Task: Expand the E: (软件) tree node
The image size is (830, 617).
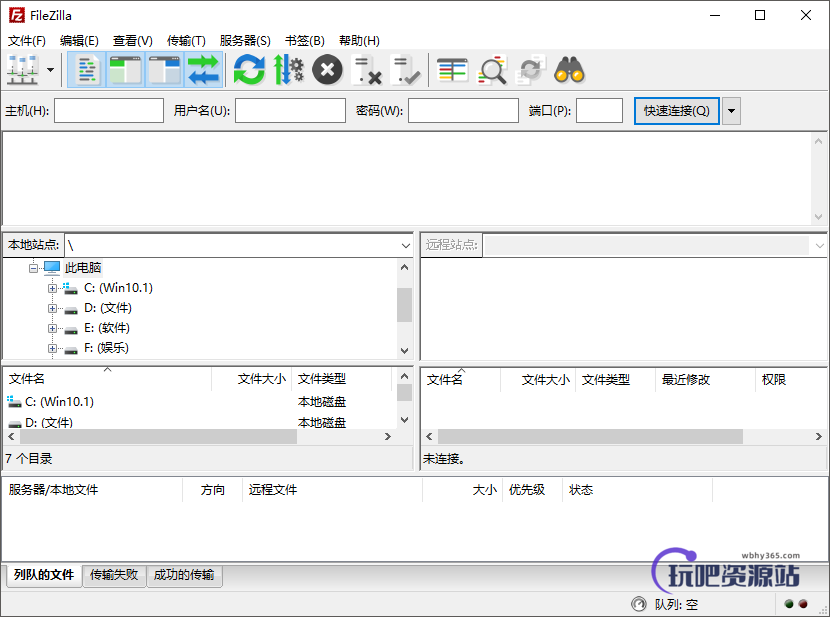Action: [52, 329]
